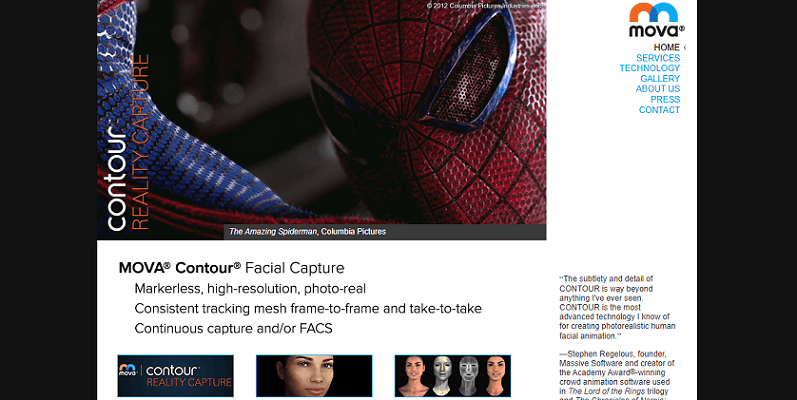Open the HOME menu item
Viewport: 797px width, 400px height.
click(x=666, y=47)
